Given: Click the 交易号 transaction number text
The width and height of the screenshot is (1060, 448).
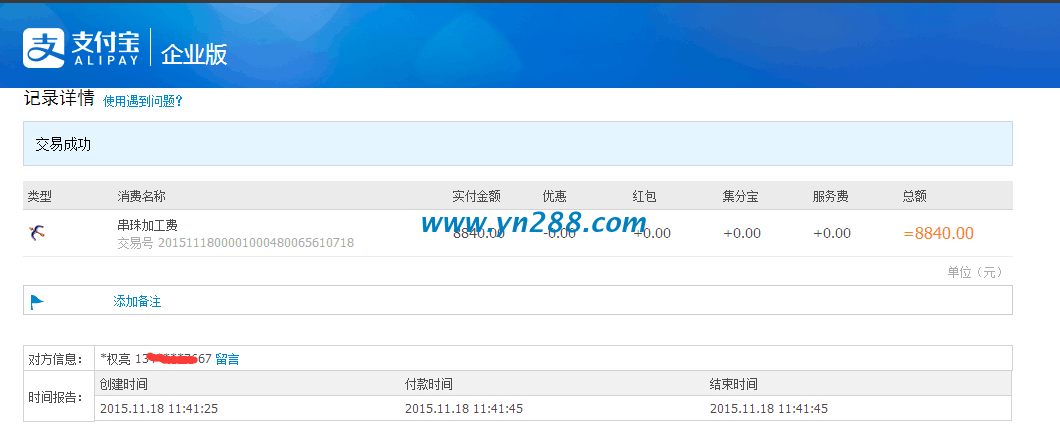Looking at the screenshot, I should (x=235, y=243).
